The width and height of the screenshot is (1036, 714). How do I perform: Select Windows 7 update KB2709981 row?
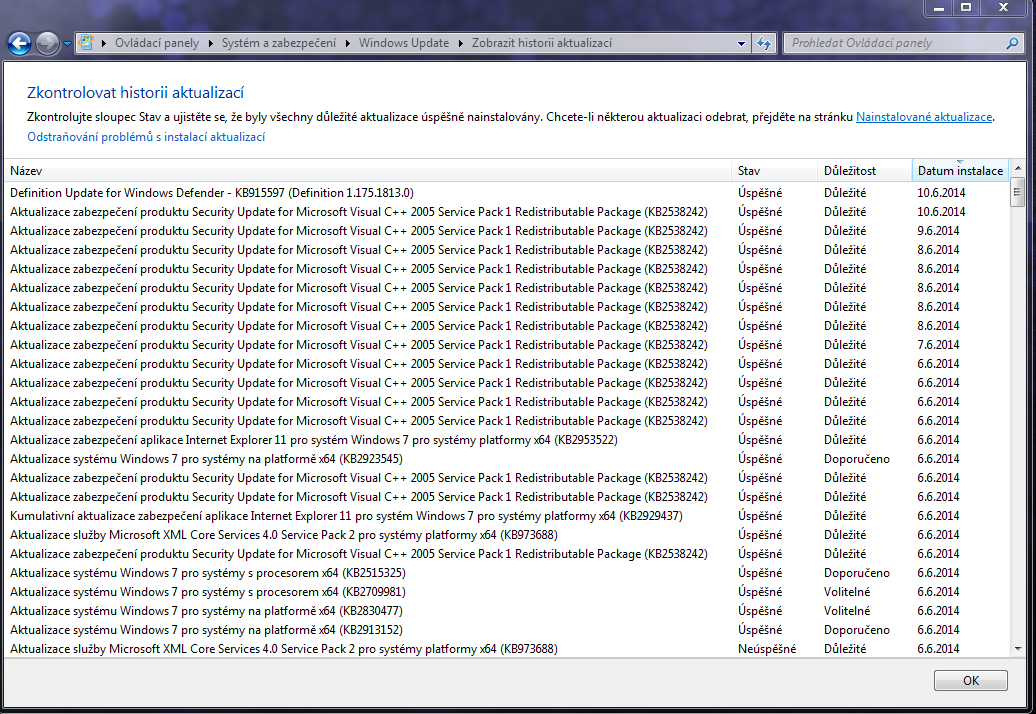(506, 592)
